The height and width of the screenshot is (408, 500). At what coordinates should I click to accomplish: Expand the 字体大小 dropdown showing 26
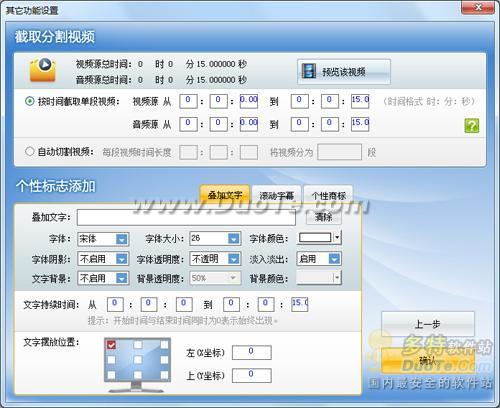pos(215,238)
